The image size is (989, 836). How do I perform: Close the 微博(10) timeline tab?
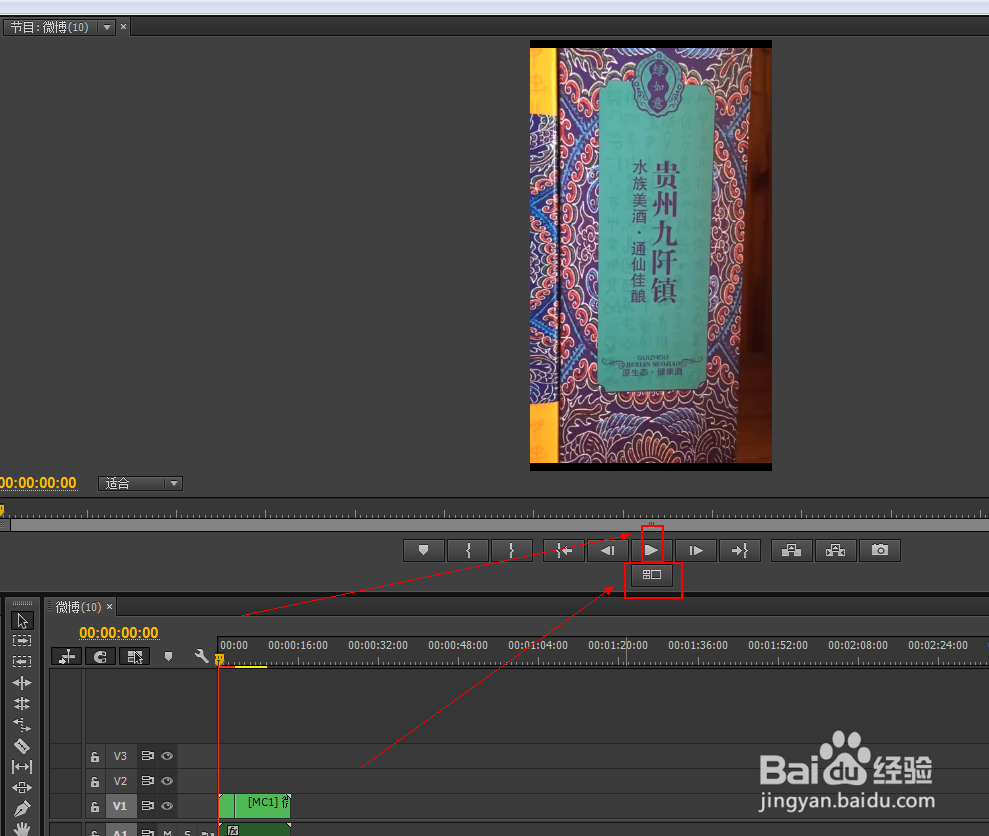point(109,606)
